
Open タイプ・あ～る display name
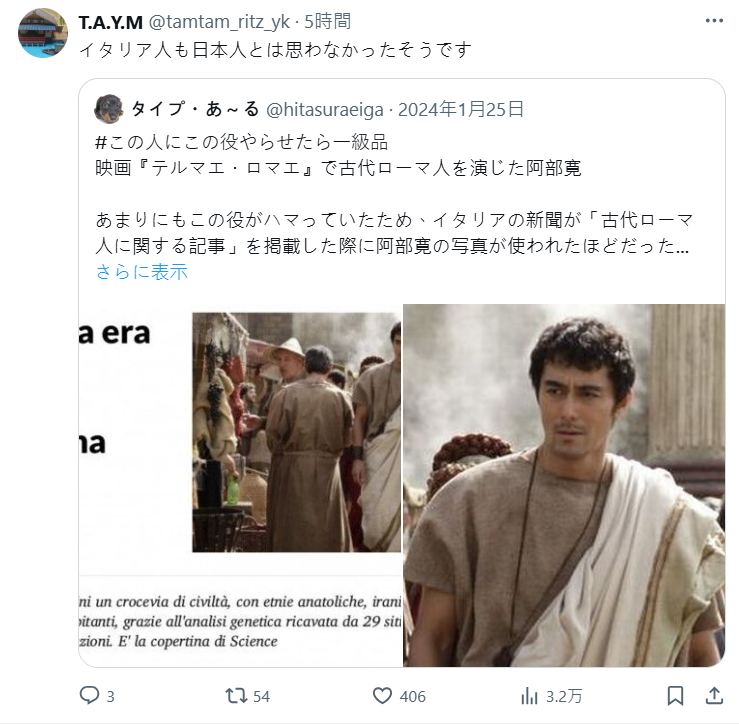point(195,109)
